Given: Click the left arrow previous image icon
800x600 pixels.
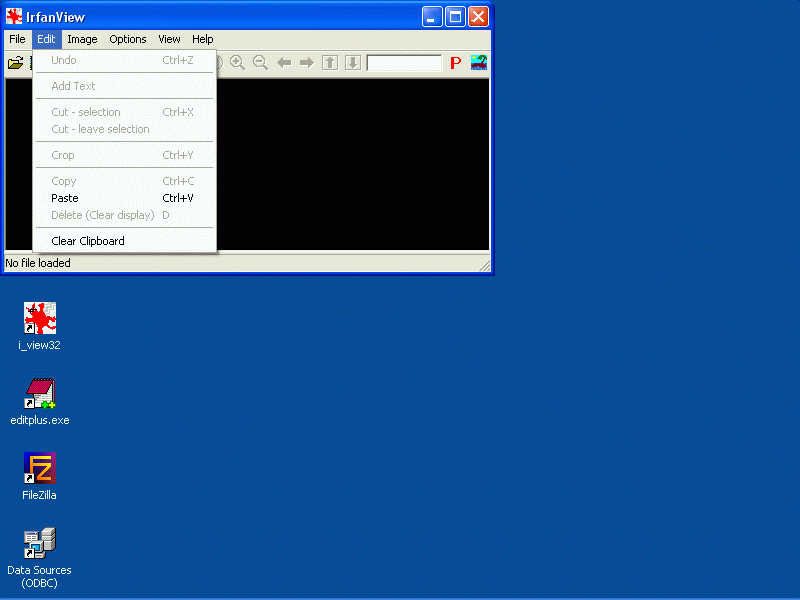Looking at the screenshot, I should tap(284, 63).
